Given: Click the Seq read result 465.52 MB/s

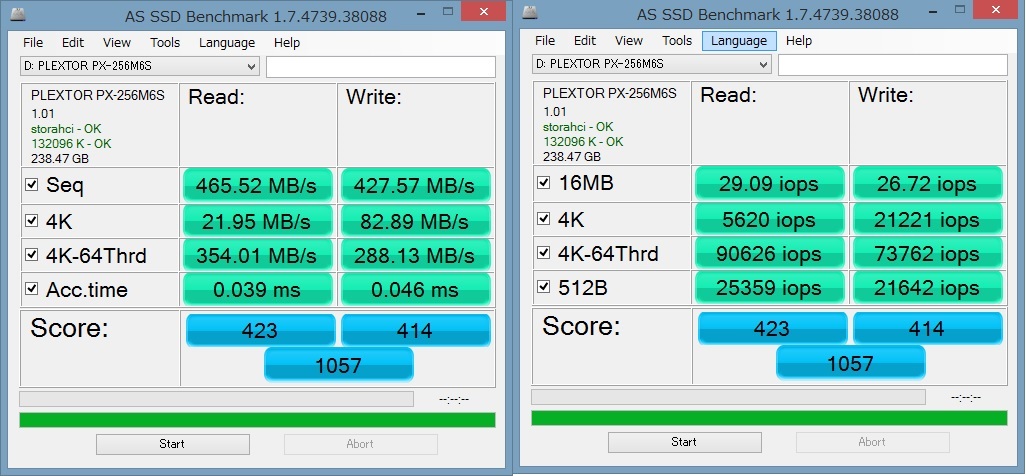Looking at the screenshot, I should 258,185.
